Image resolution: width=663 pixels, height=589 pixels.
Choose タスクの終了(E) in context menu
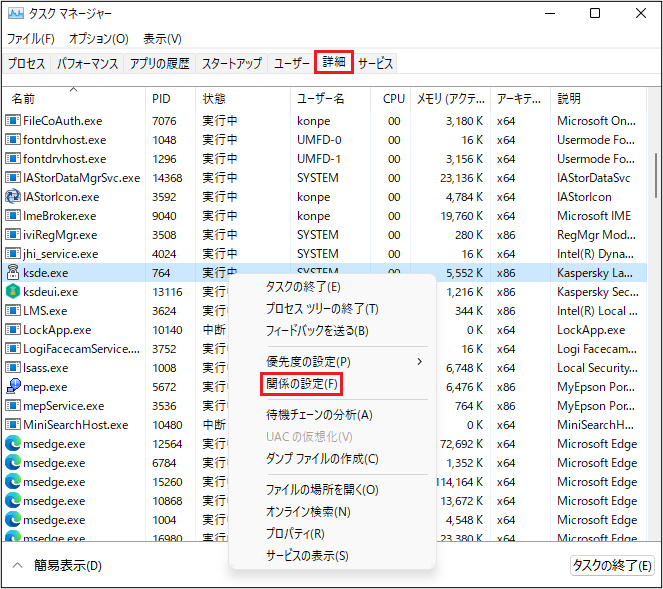303,287
